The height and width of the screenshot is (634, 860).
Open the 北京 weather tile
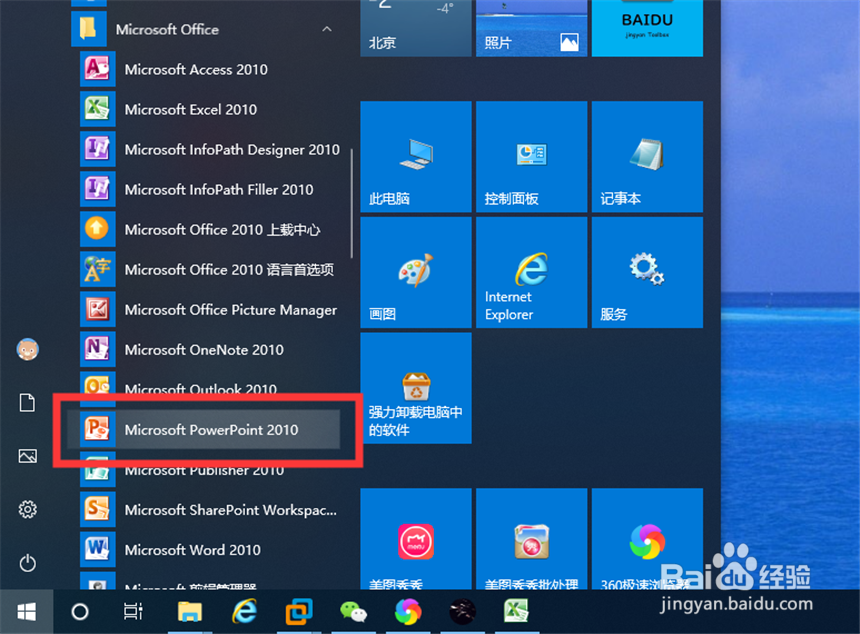click(416, 28)
